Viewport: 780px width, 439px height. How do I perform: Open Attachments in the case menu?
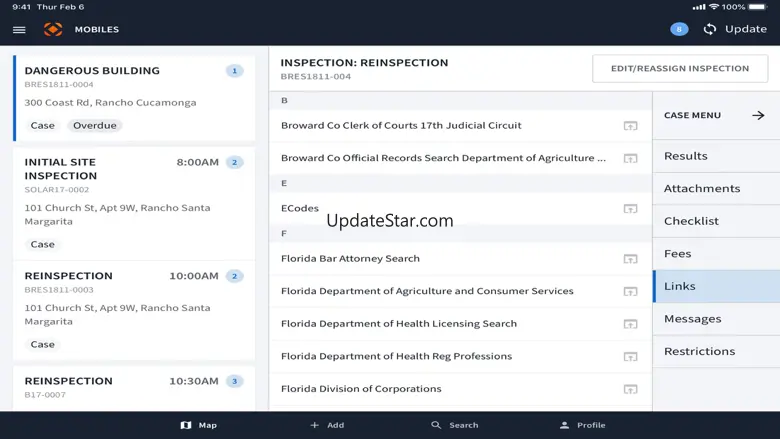pyautogui.click(x=716, y=188)
